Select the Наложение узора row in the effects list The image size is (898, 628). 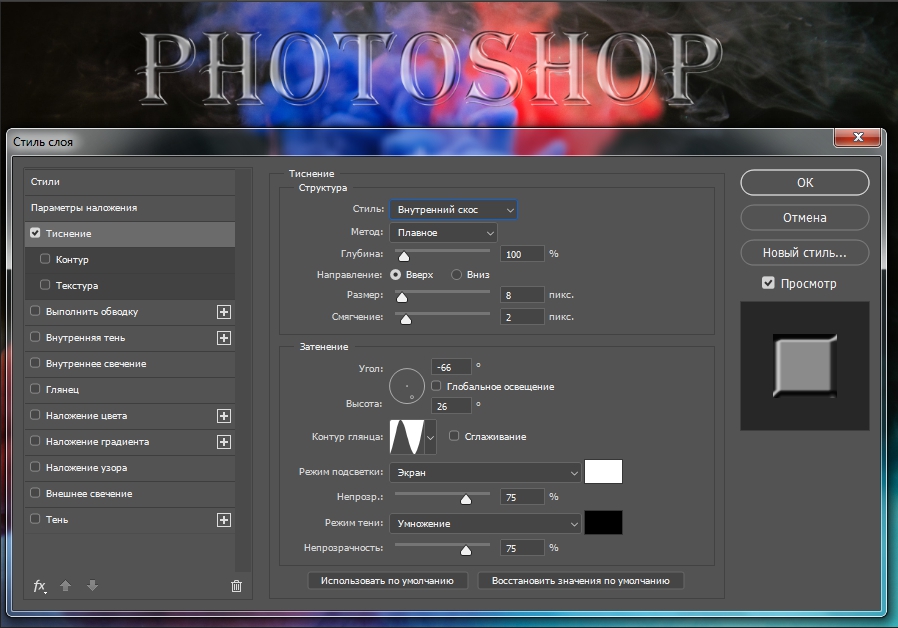(130, 468)
